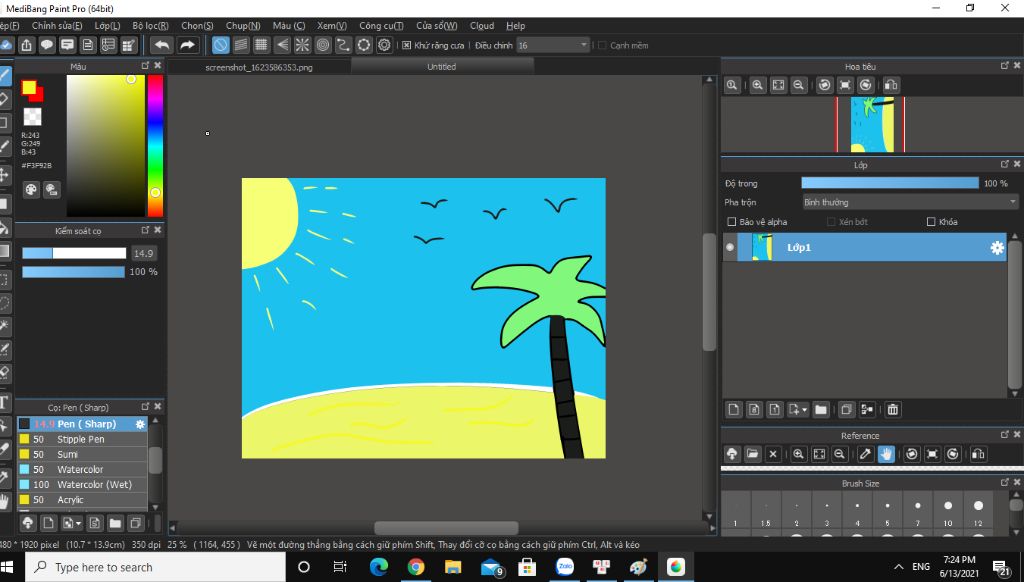
Task: Click the rainbow hue strip
Action: 155,146
